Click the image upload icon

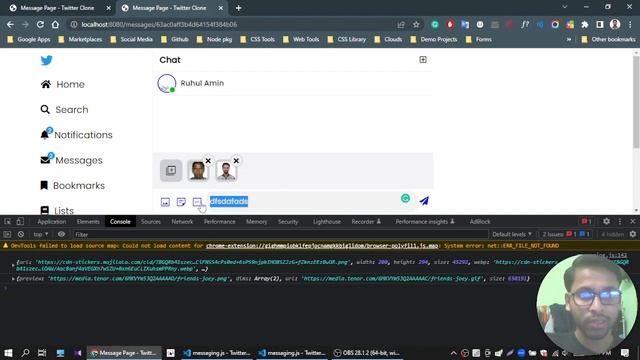[x=165, y=202]
